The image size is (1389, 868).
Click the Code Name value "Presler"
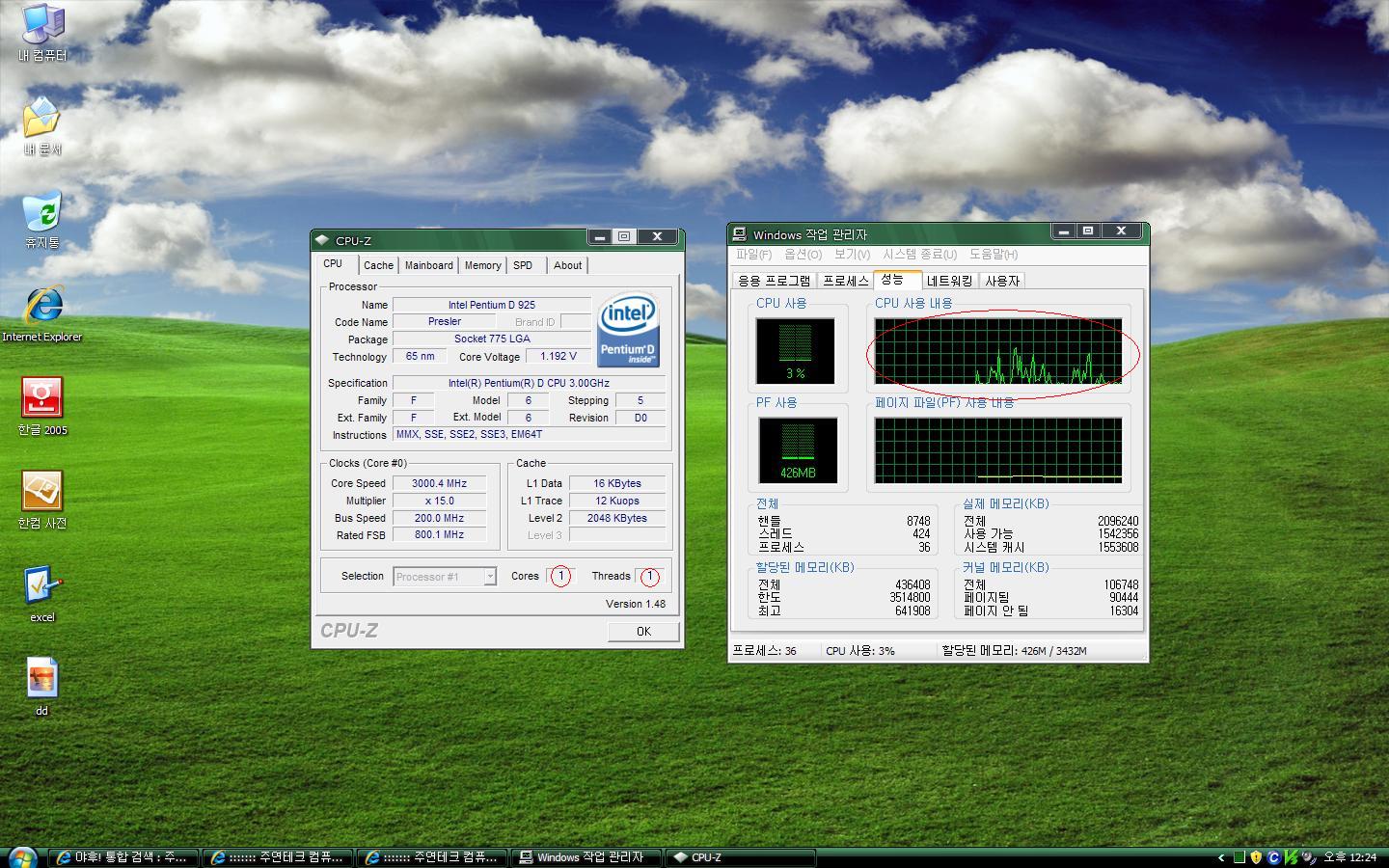coord(445,322)
